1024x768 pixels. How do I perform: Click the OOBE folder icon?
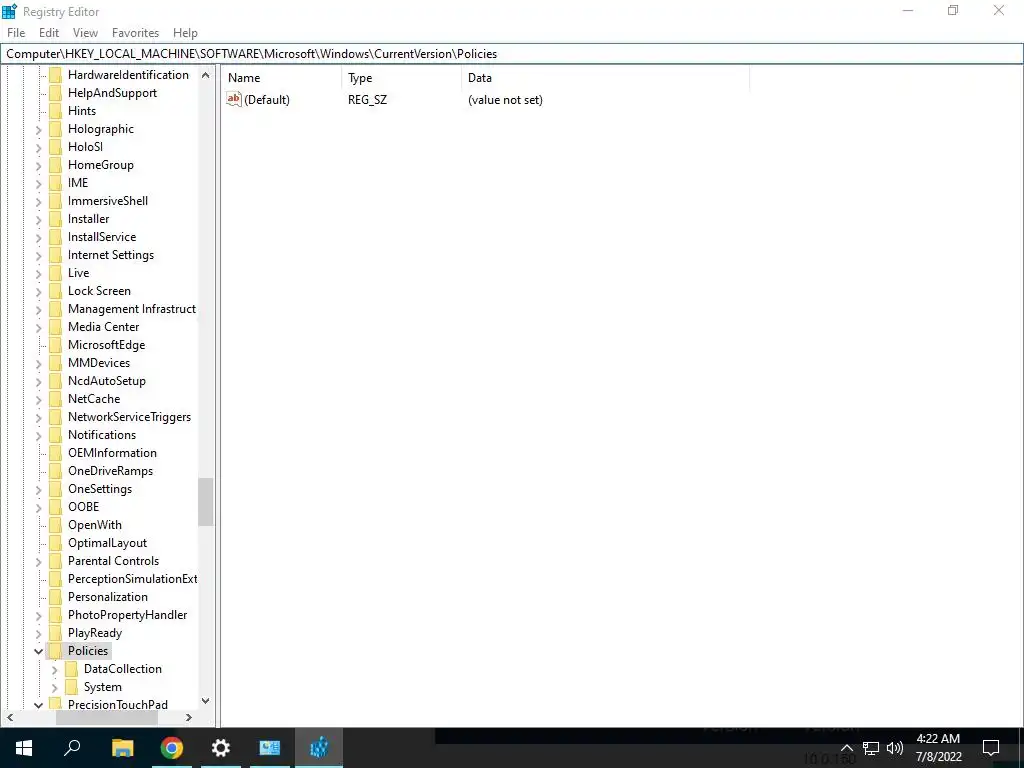pos(56,507)
